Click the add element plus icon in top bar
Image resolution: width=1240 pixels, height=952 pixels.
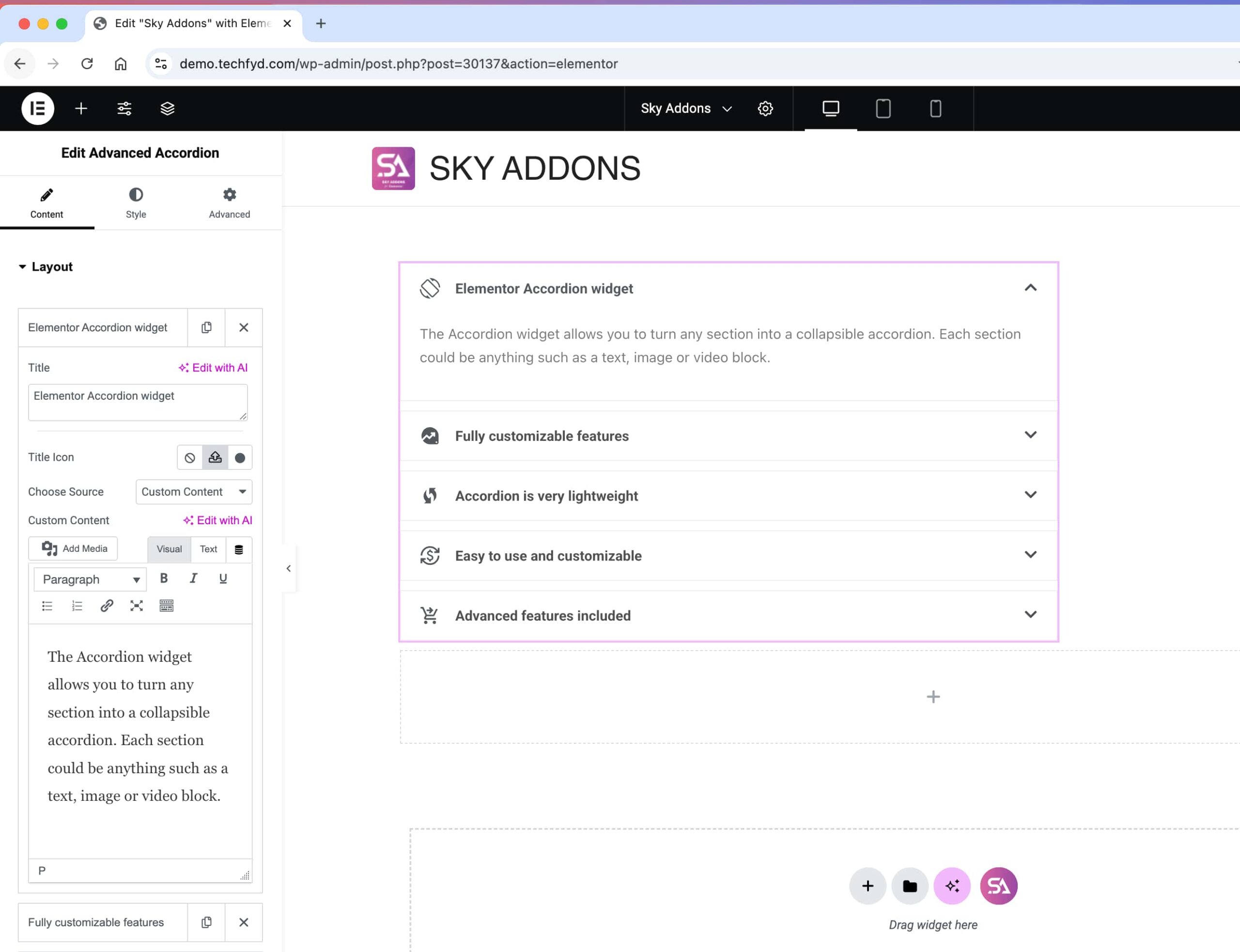81,108
